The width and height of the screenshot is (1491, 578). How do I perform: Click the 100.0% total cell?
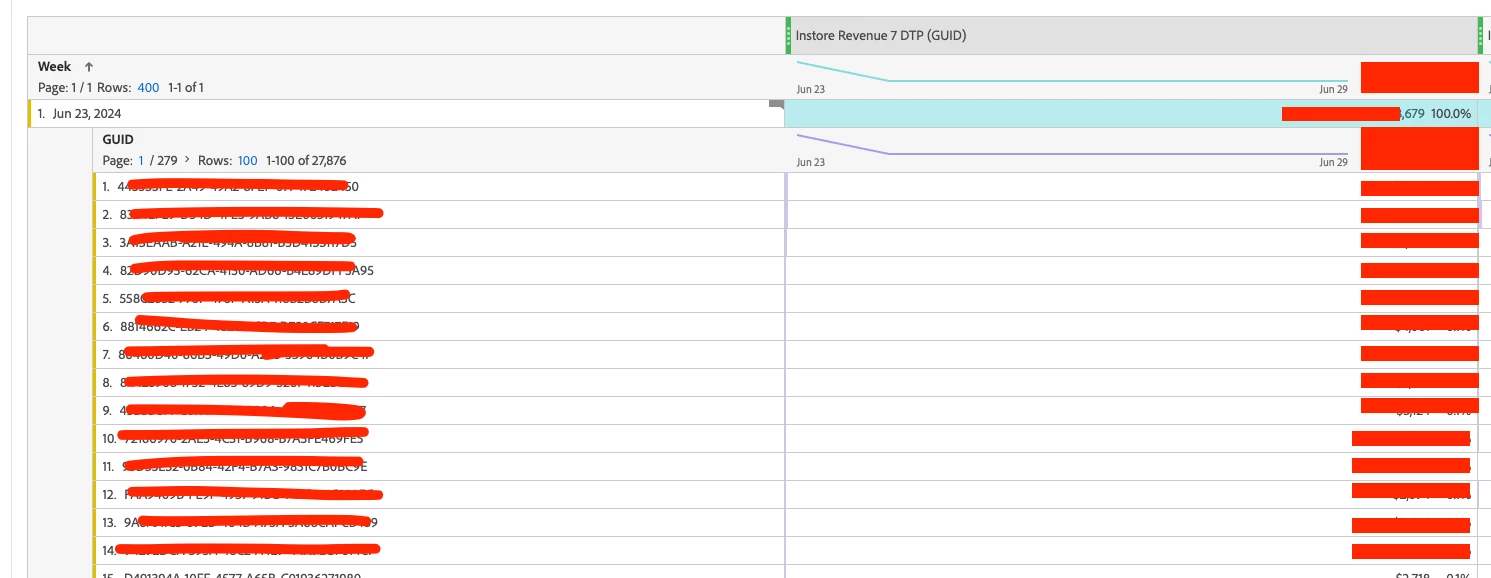point(1450,114)
